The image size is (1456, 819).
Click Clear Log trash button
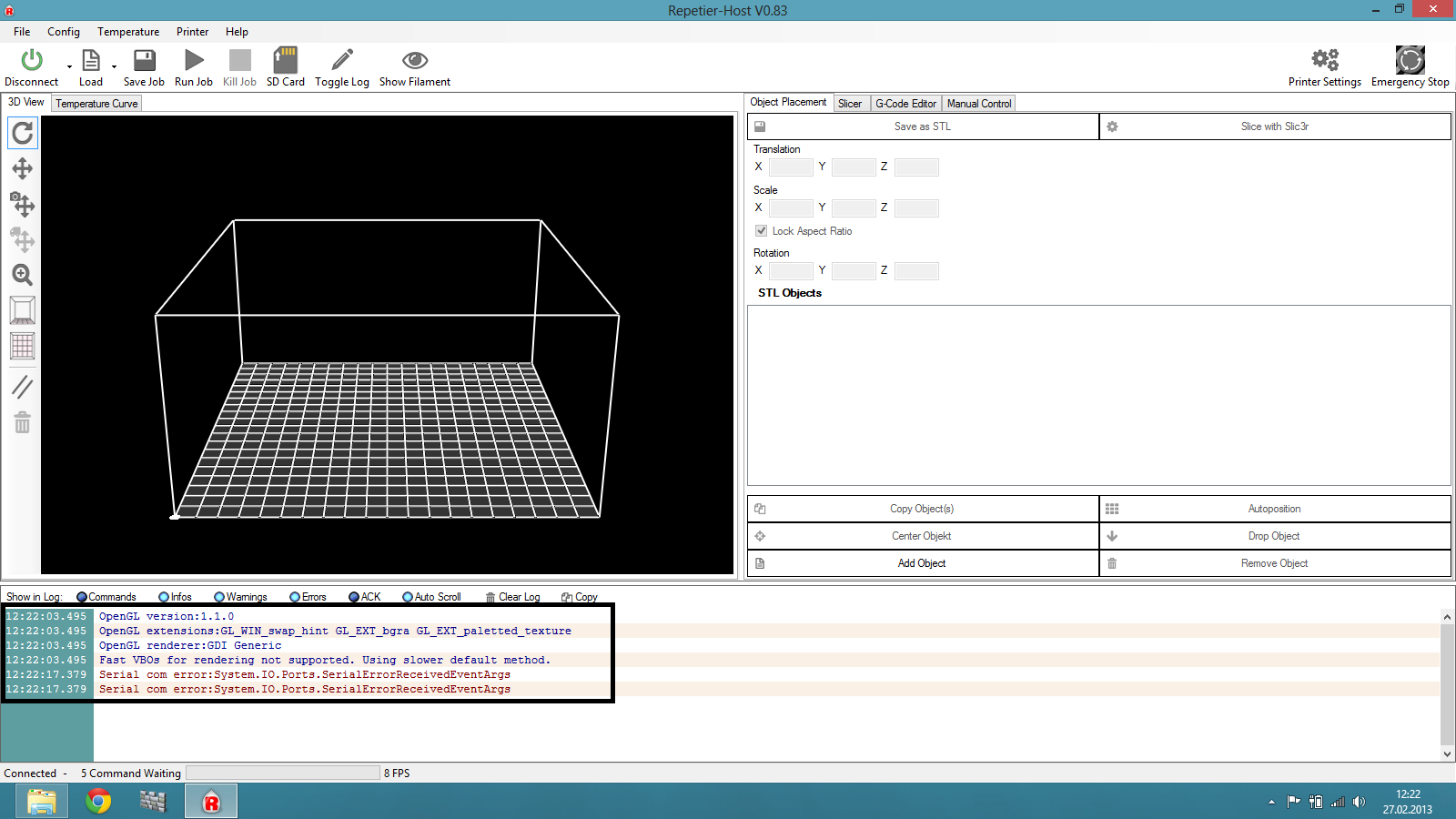coord(512,597)
